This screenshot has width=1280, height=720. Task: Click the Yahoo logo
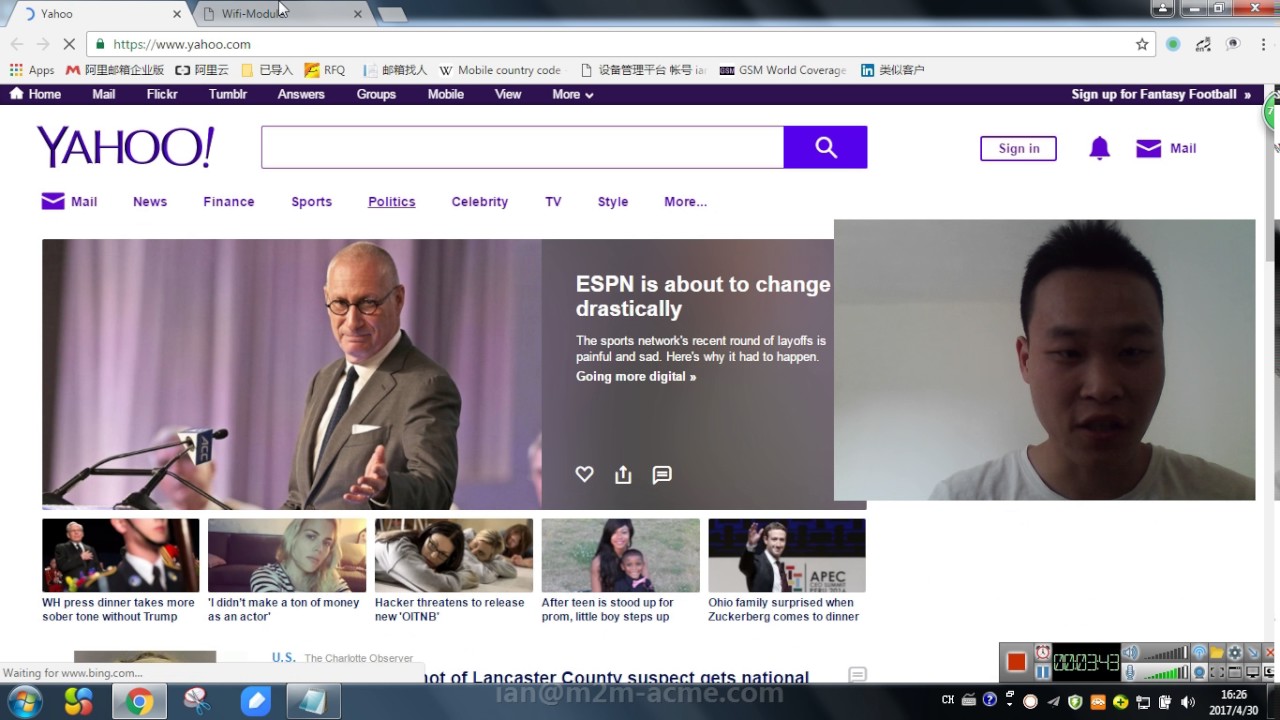pos(125,147)
